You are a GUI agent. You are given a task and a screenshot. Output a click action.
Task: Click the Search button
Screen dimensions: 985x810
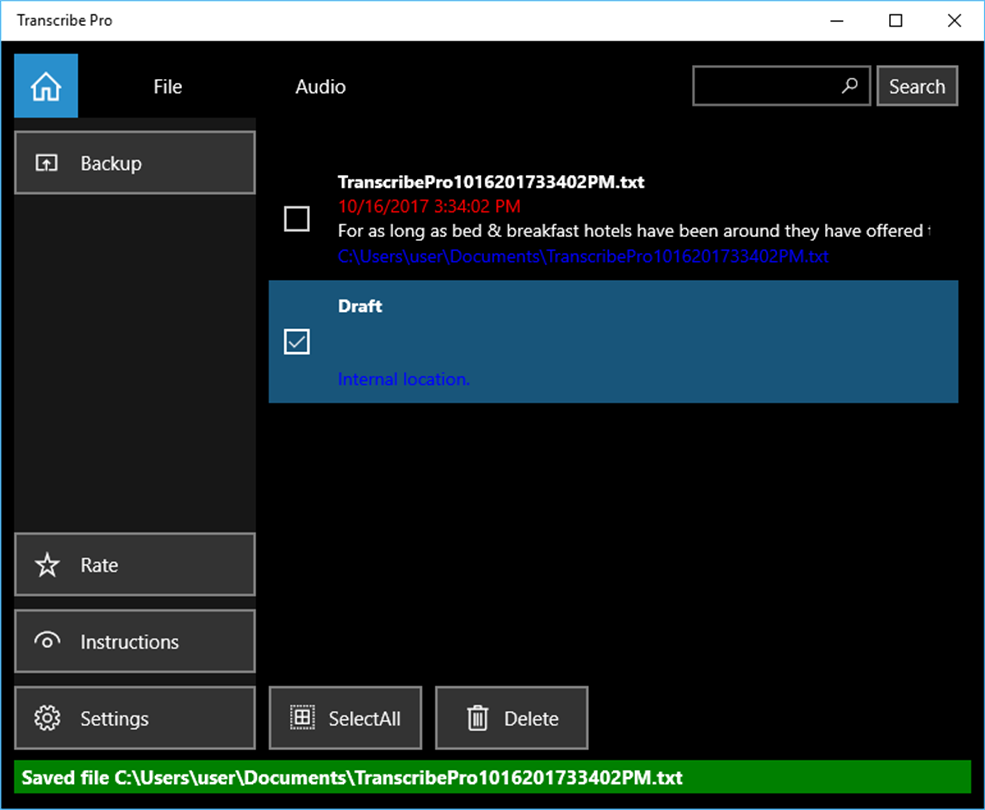coord(917,86)
